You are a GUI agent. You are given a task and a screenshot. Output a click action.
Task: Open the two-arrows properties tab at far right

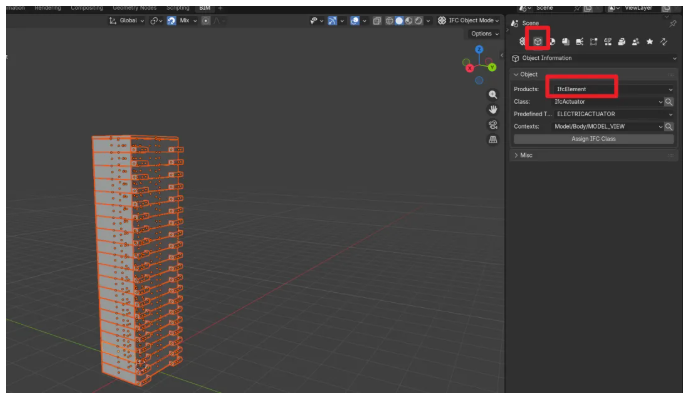pyautogui.click(x=664, y=41)
